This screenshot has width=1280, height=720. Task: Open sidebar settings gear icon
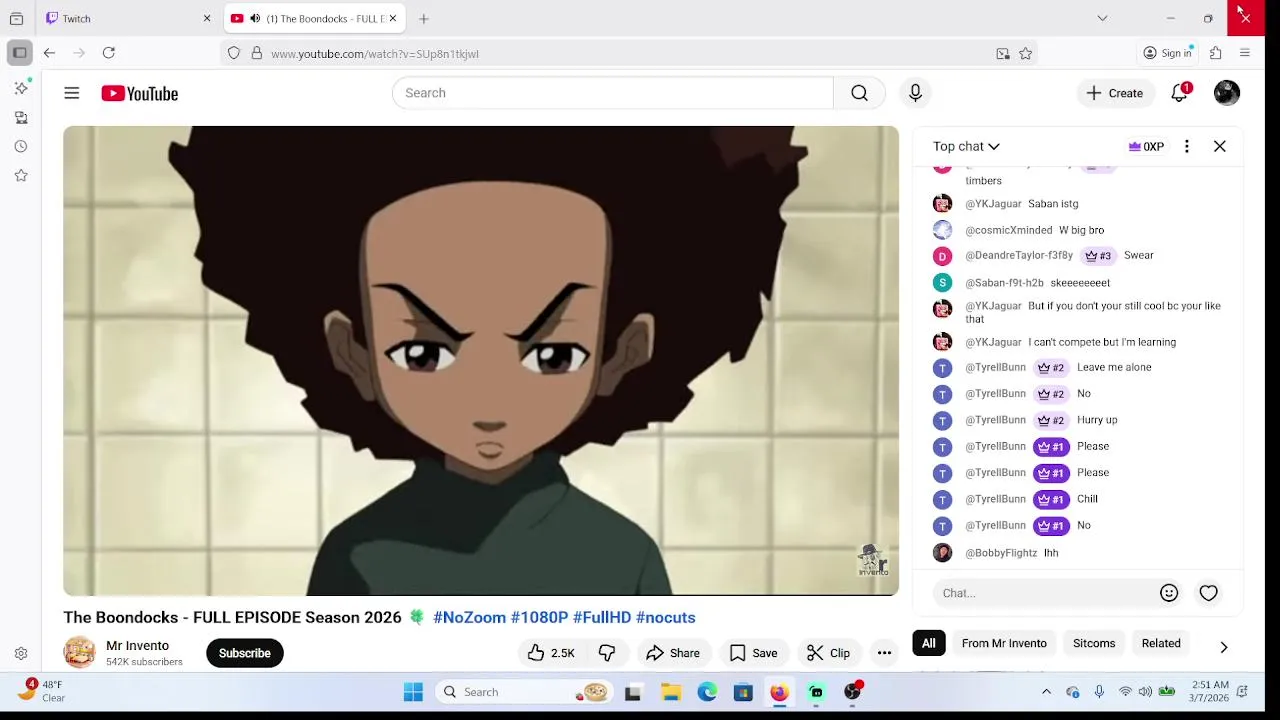(21, 654)
